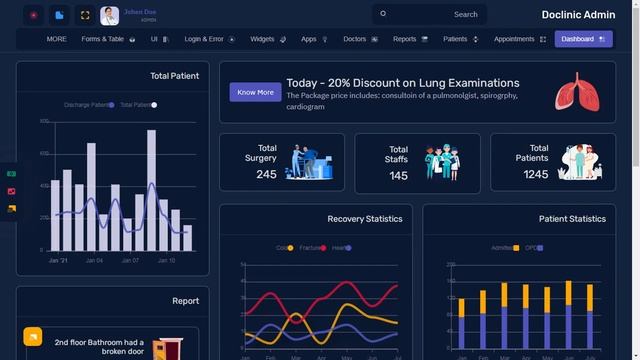Click the grid icon next to Appointments
The height and width of the screenshot is (360, 640).
click(543, 40)
